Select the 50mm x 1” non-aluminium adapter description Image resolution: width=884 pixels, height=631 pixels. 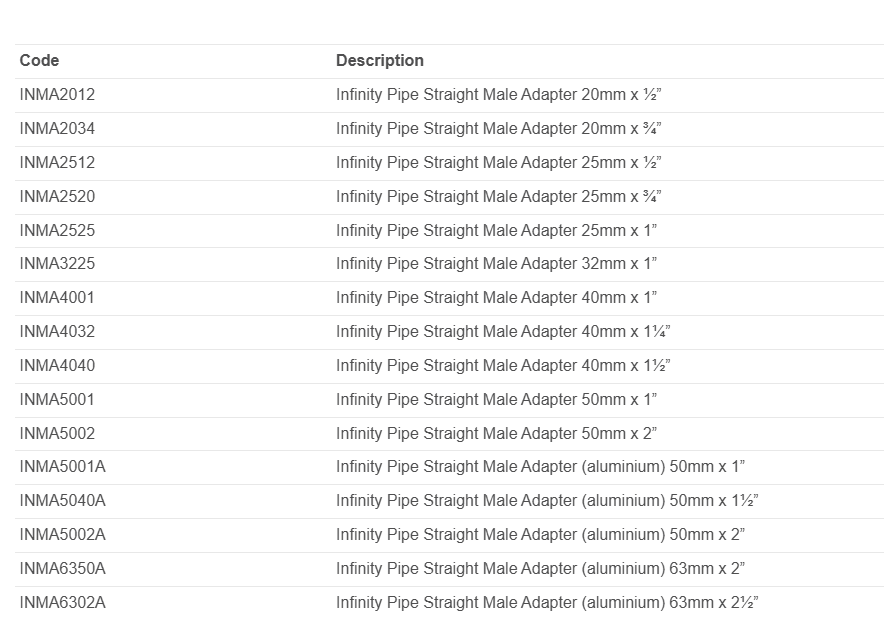[496, 400]
